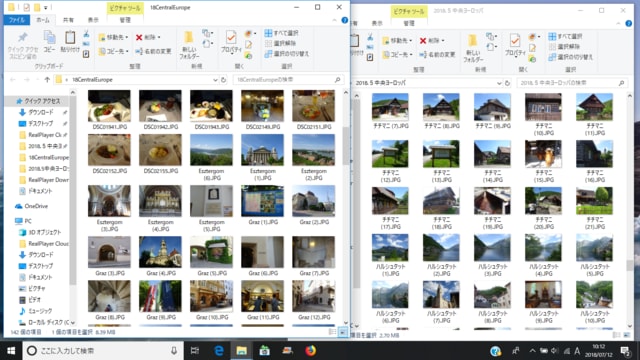Collapse the ribbon with the chevron arrow
Viewport: 640px width, 360px height.
click(334, 20)
